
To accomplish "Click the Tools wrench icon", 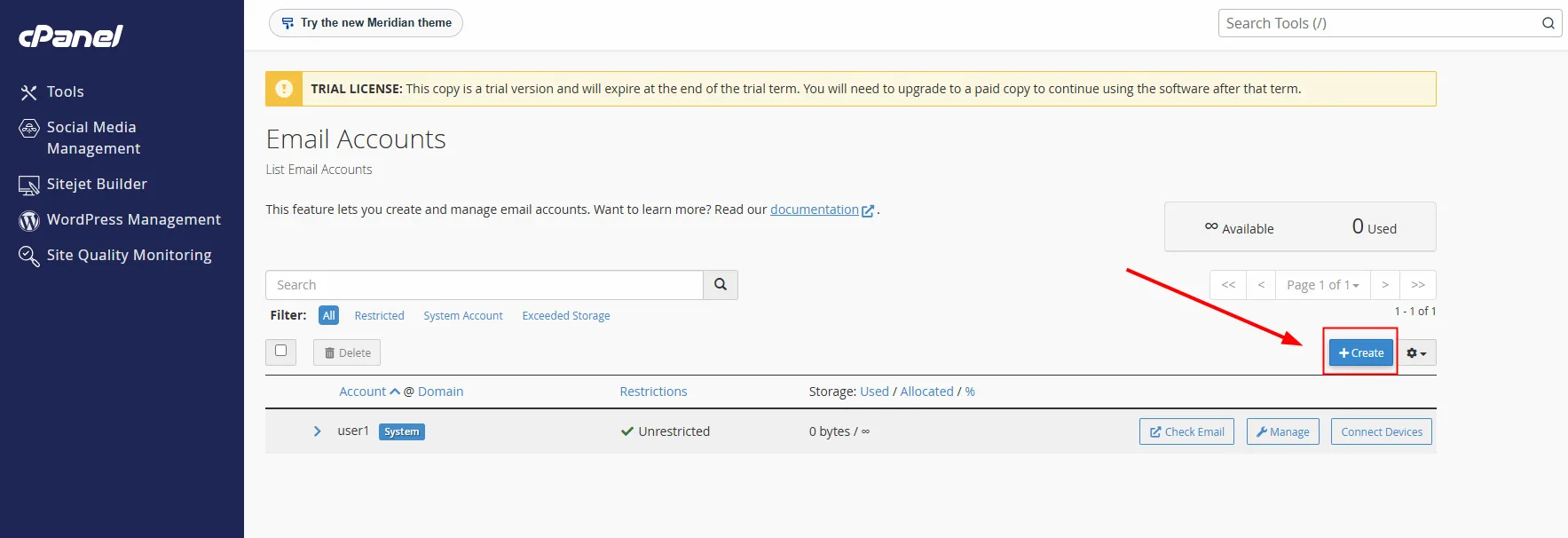I will coord(28,92).
